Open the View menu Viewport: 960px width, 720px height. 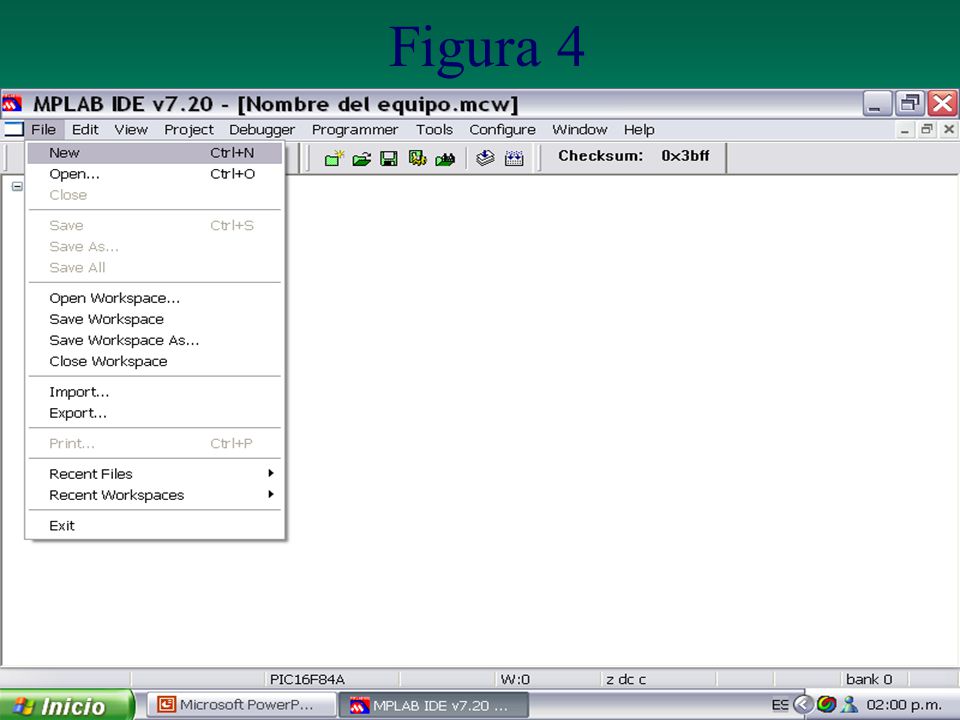(x=131, y=130)
